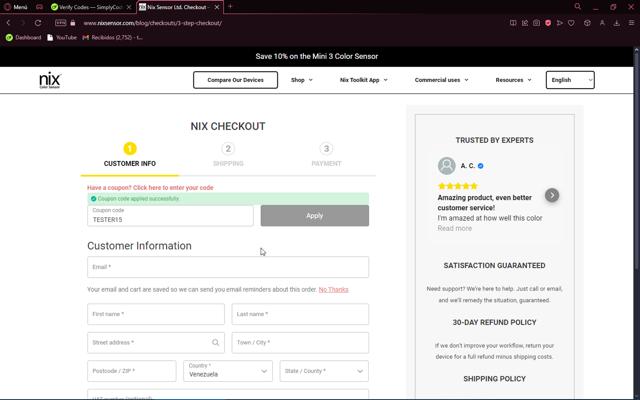Open the Country dropdown showing Venezuela

pos(228,371)
